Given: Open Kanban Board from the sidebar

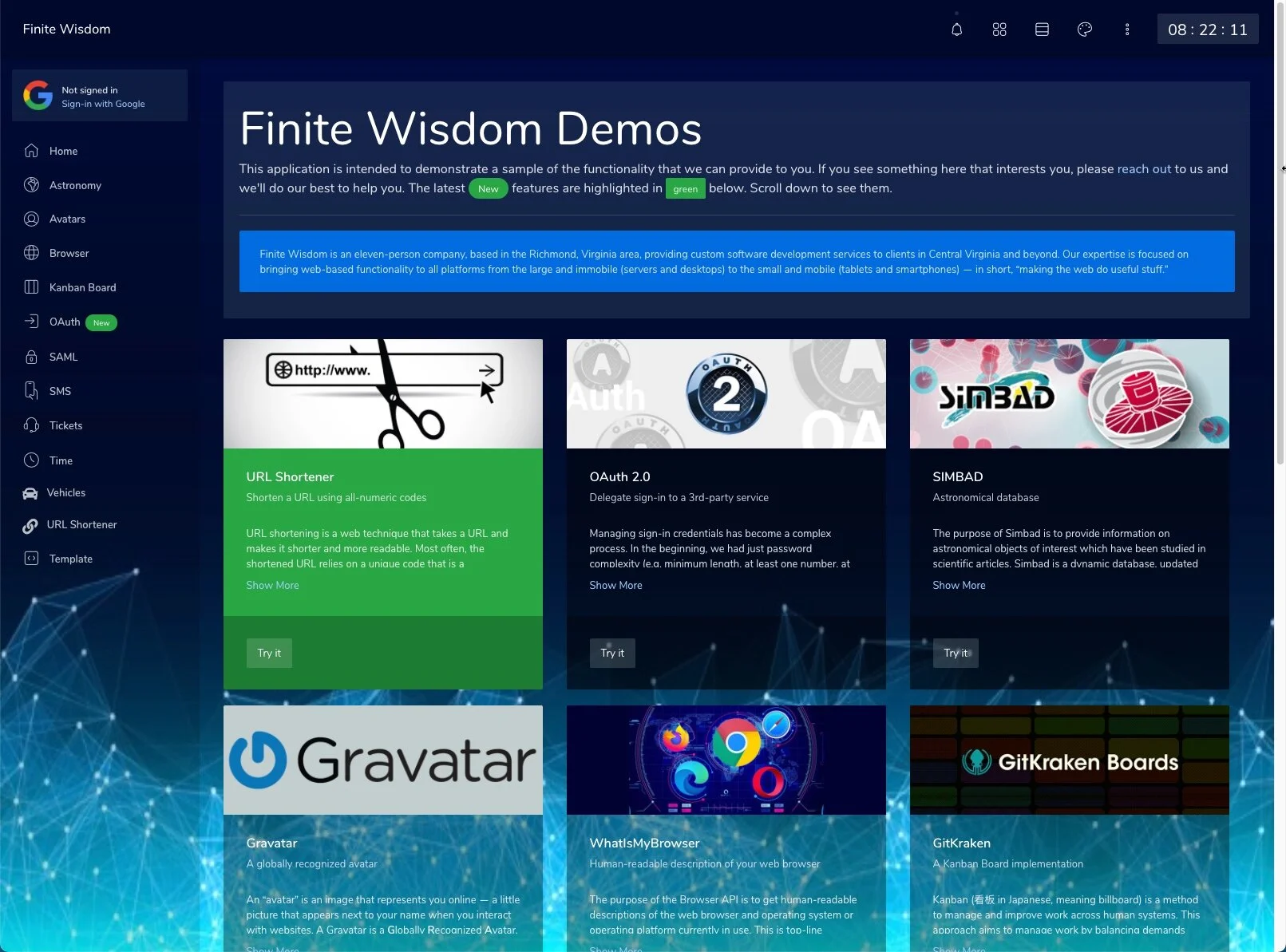Looking at the screenshot, I should click(x=100, y=287).
